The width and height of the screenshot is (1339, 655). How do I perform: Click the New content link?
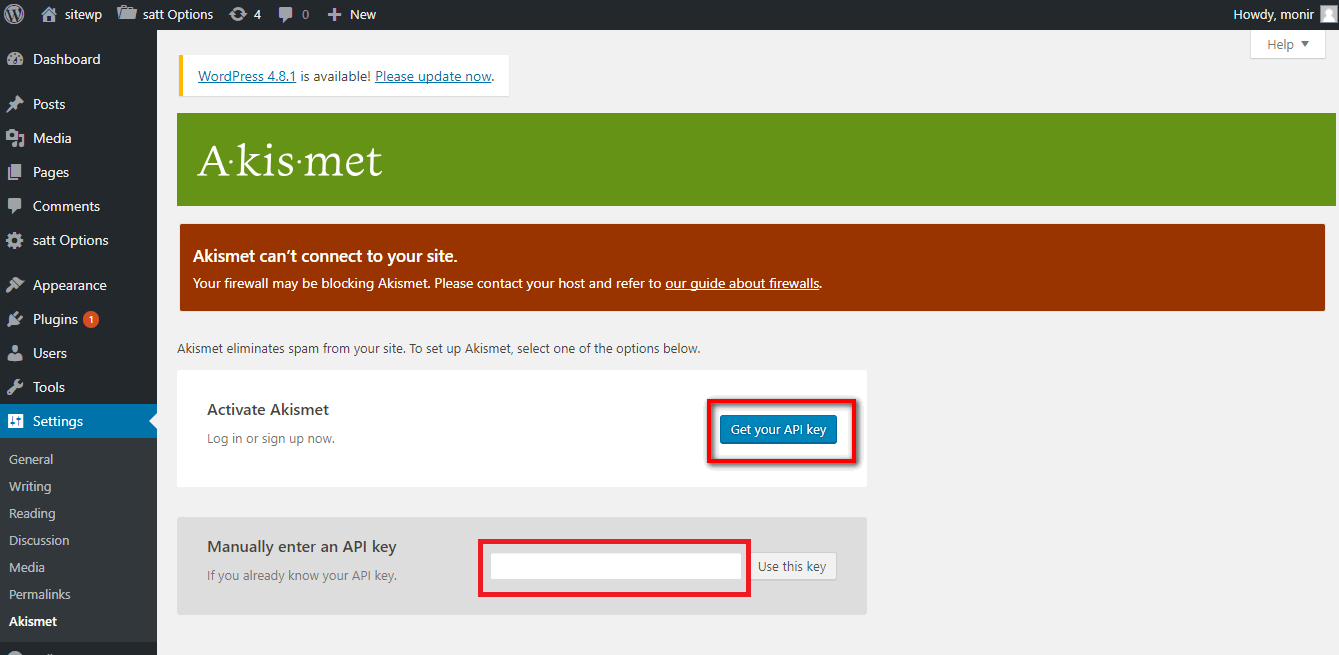pyautogui.click(x=363, y=14)
